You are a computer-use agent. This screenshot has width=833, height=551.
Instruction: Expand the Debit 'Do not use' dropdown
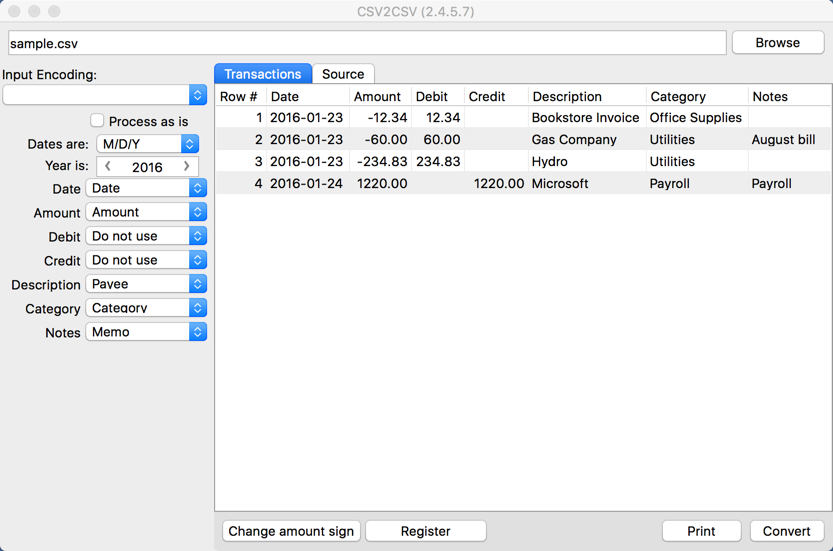pos(146,236)
